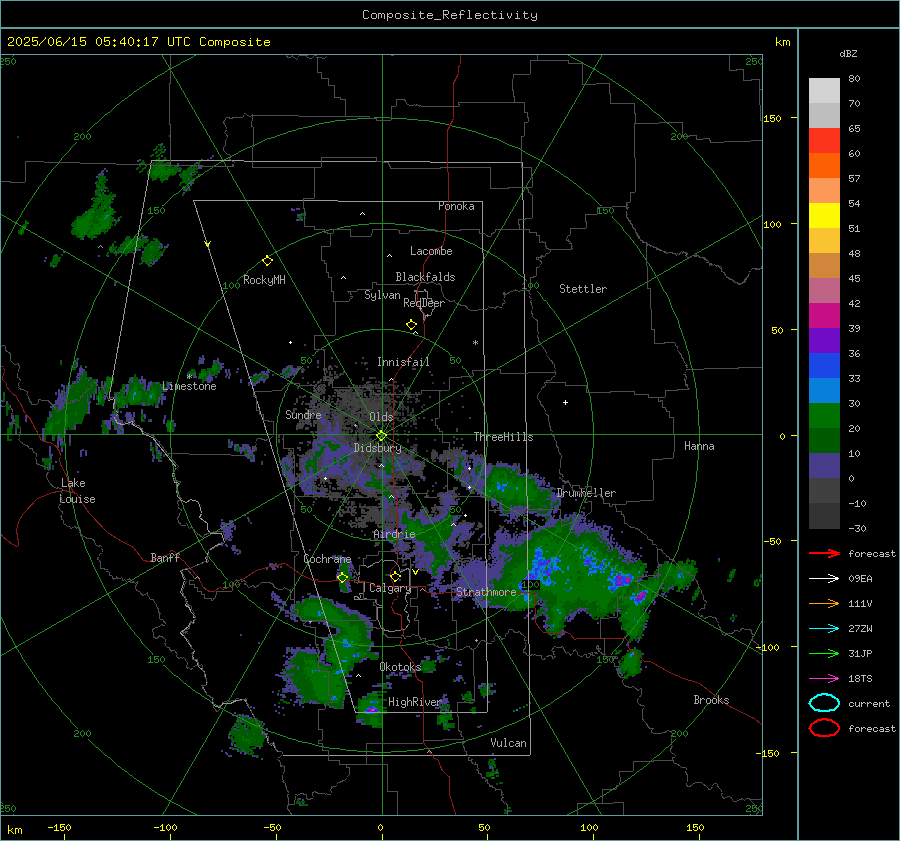Click the intense magenta storm cell near Brooks
Screen dimensions: 900x841
[640, 597]
